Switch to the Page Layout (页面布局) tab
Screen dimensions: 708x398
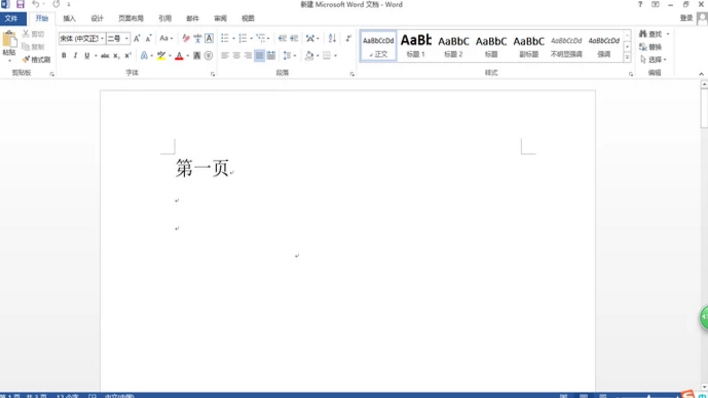click(131, 19)
